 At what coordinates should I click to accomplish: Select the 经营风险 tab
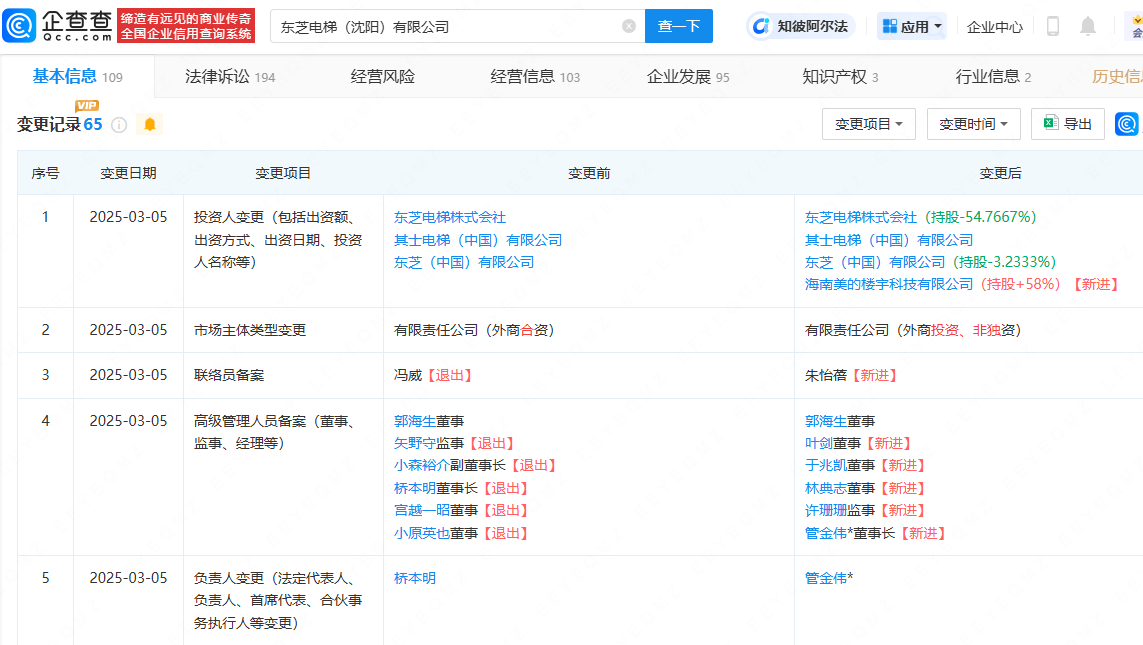point(383,77)
